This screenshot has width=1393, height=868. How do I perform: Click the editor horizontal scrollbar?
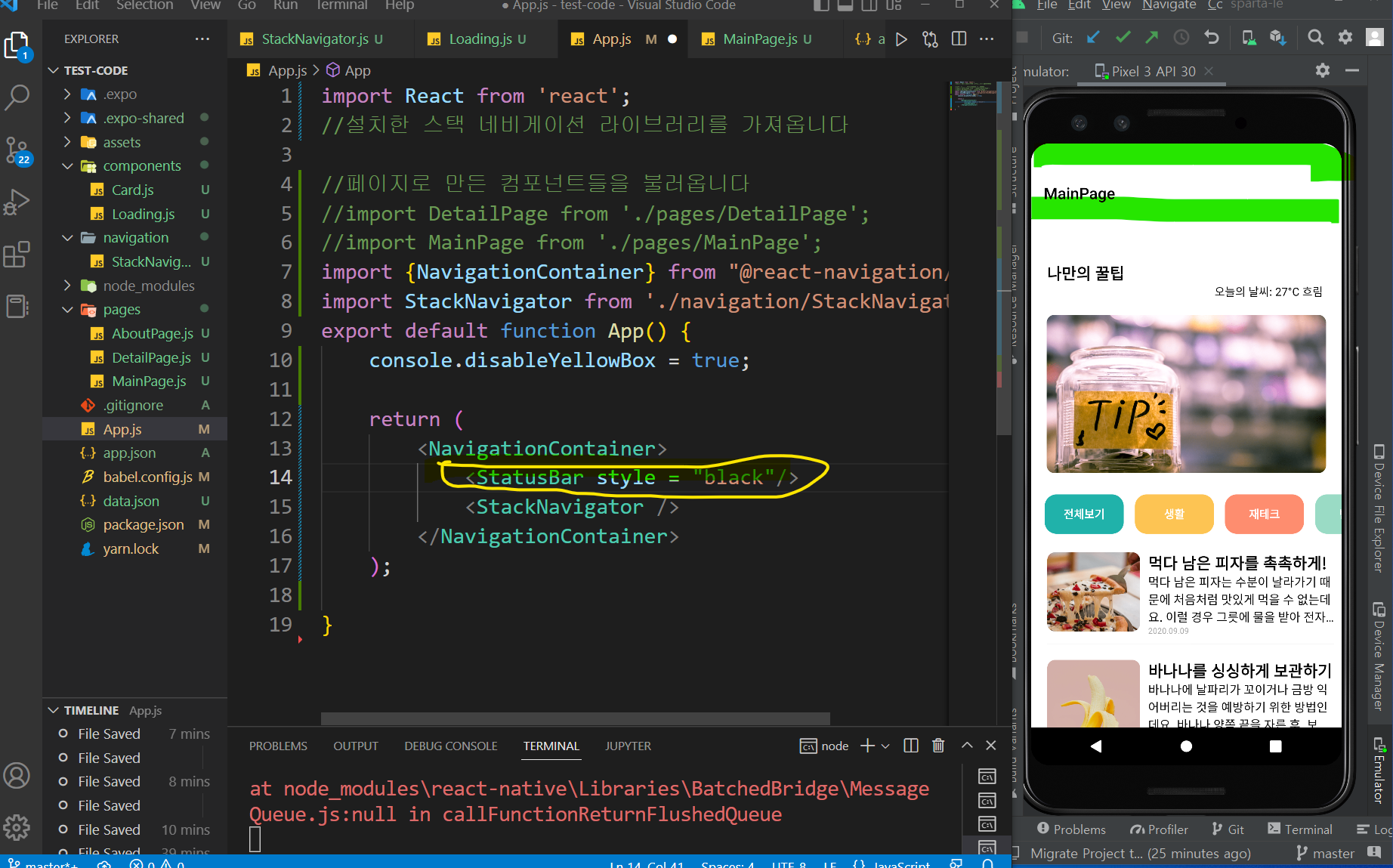(x=576, y=718)
